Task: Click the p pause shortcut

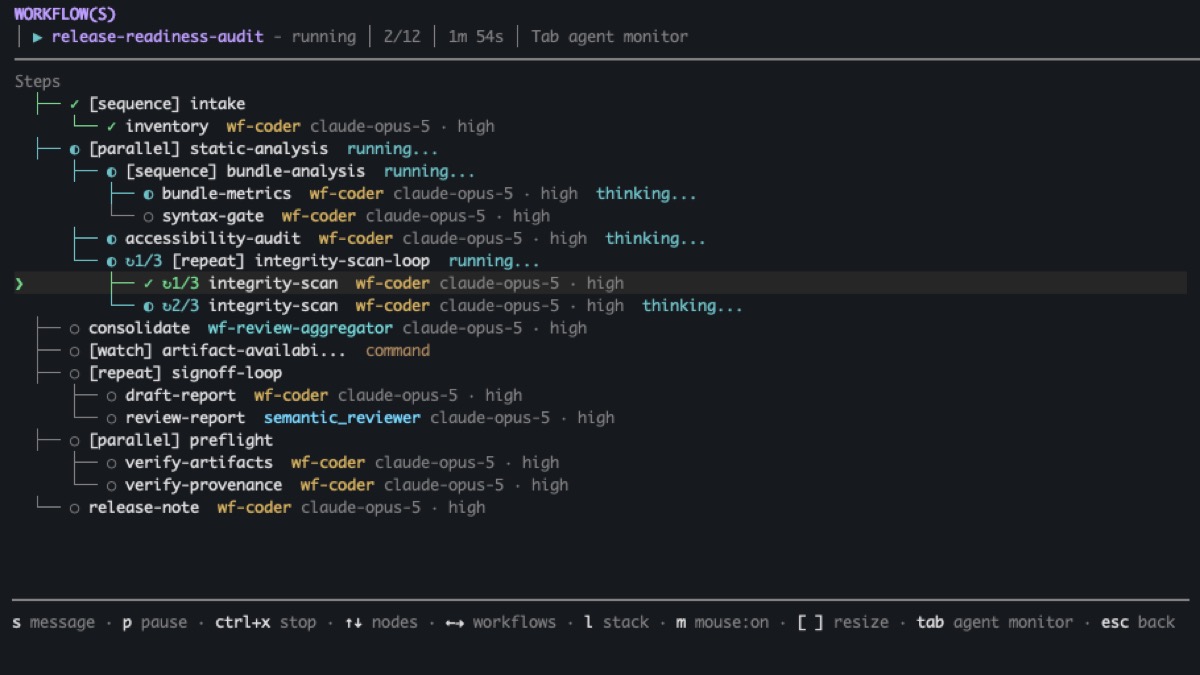Action: coord(155,622)
